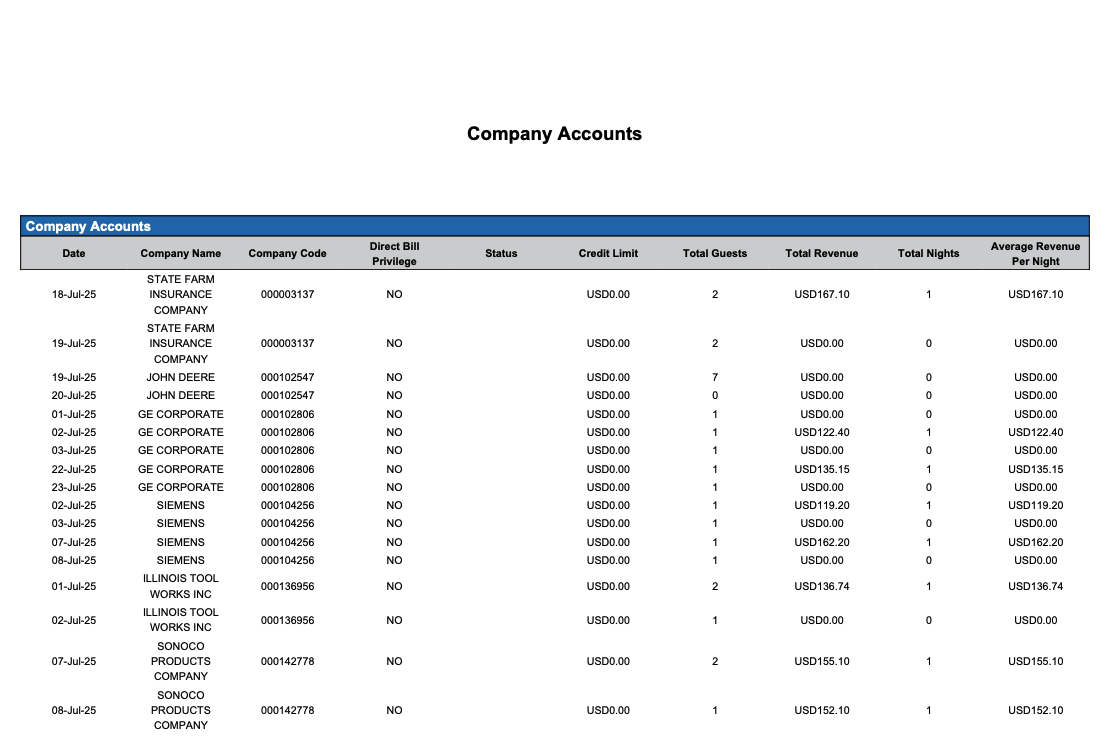The height and width of the screenshot is (744, 1105).
Task: Click the blue Company Accounts section bar
Action: [554, 227]
